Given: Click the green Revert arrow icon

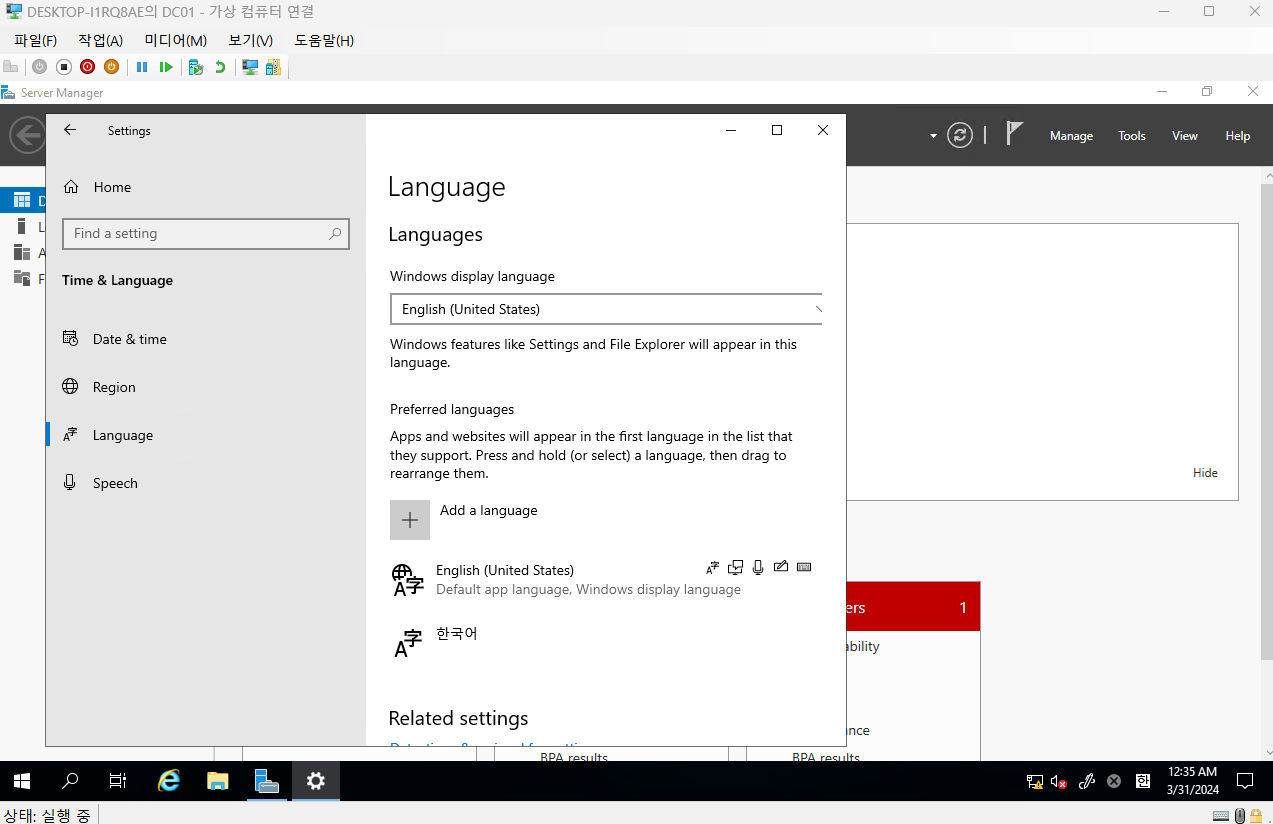Looking at the screenshot, I should (220, 67).
